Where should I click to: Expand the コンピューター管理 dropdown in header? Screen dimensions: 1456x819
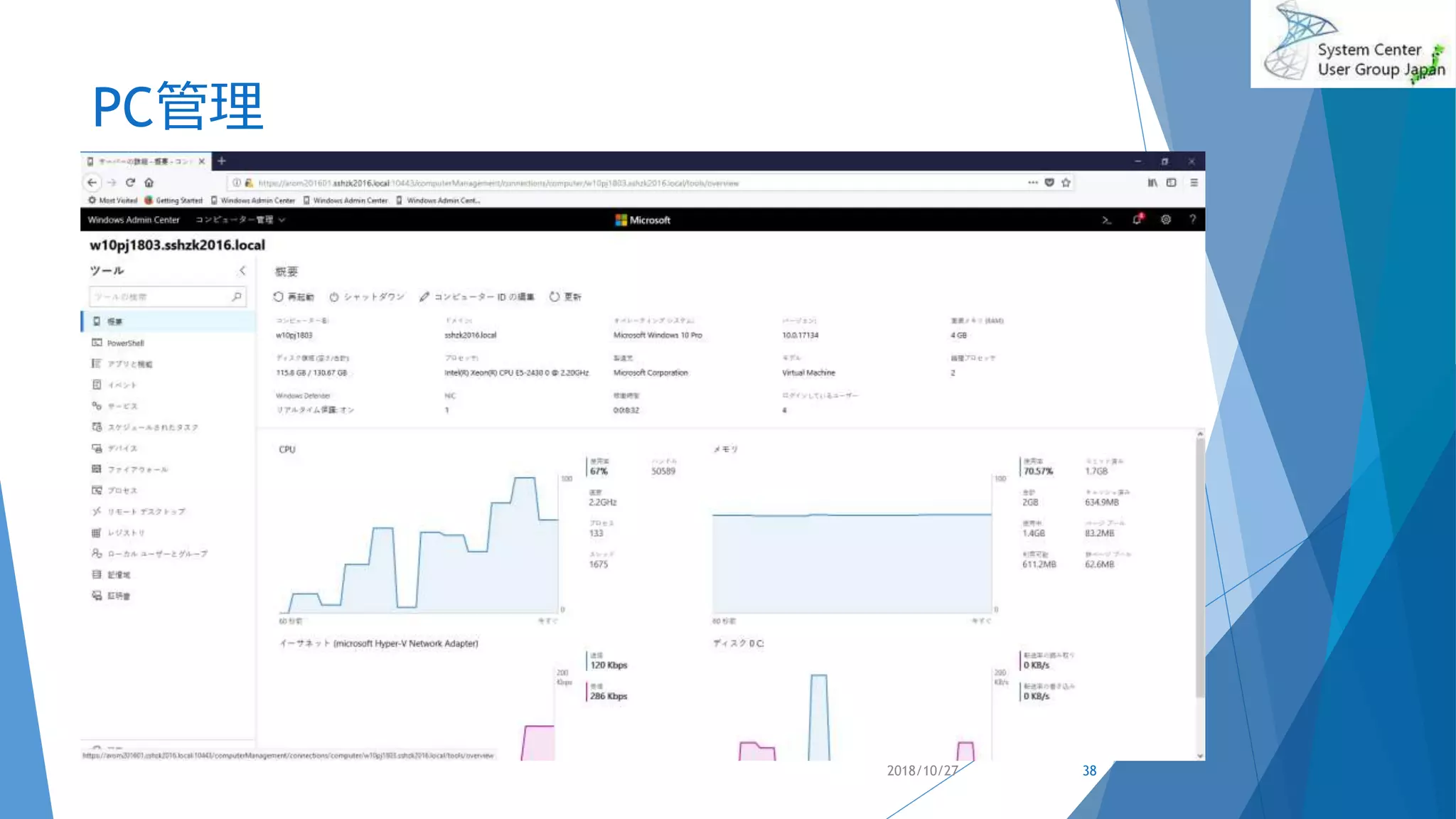[240, 220]
